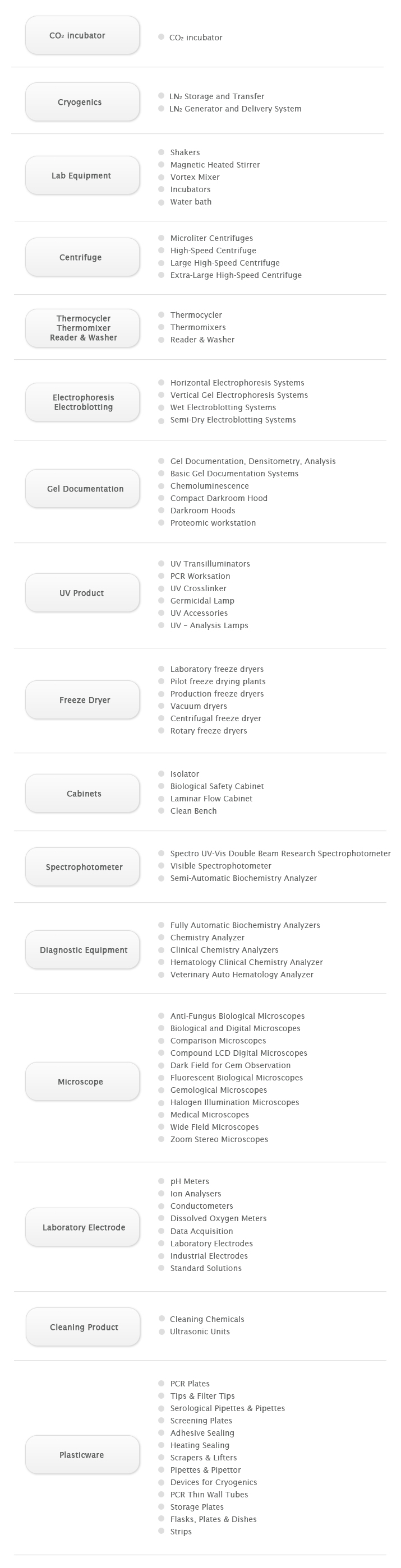The width and height of the screenshot is (401, 1568).
Task: Open the Plasticware category button
Action: point(82,1455)
